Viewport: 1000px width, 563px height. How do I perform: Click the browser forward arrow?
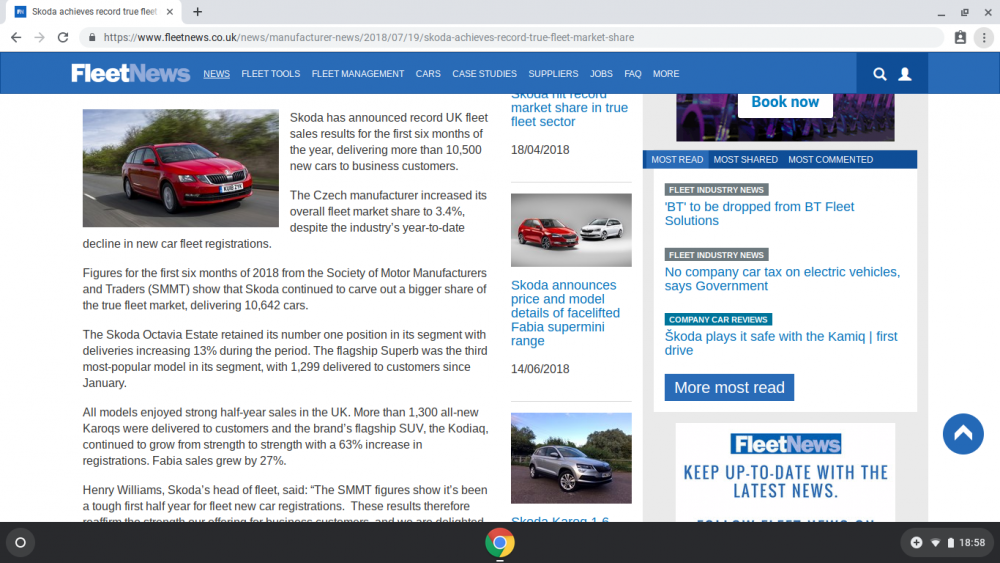click(40, 38)
